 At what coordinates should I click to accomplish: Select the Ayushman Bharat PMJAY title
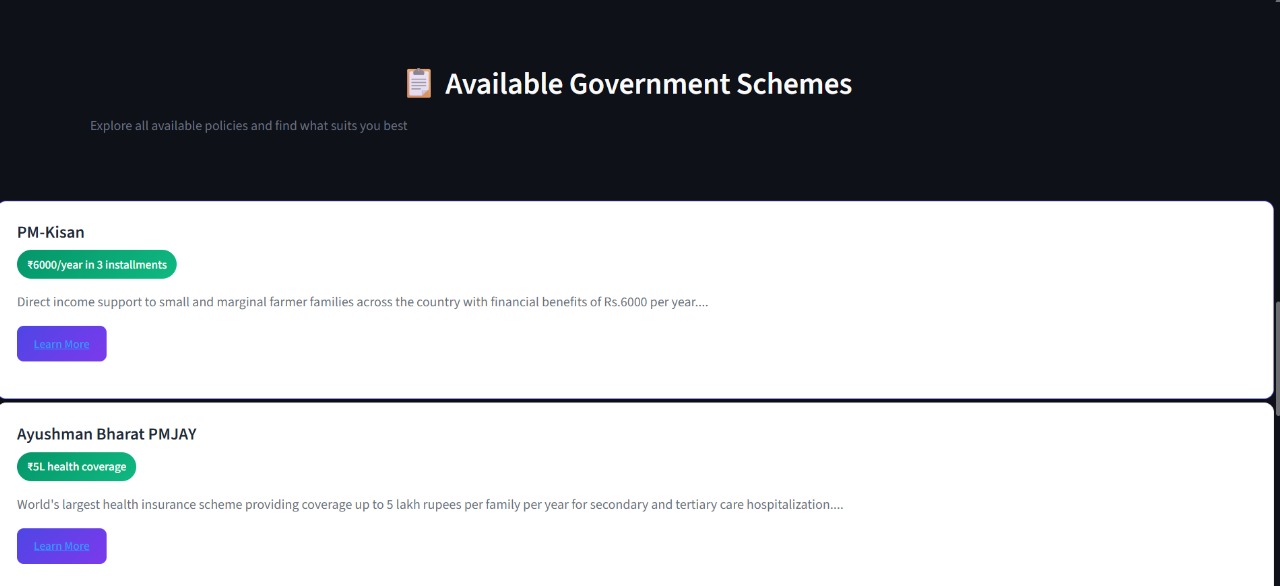(x=107, y=434)
